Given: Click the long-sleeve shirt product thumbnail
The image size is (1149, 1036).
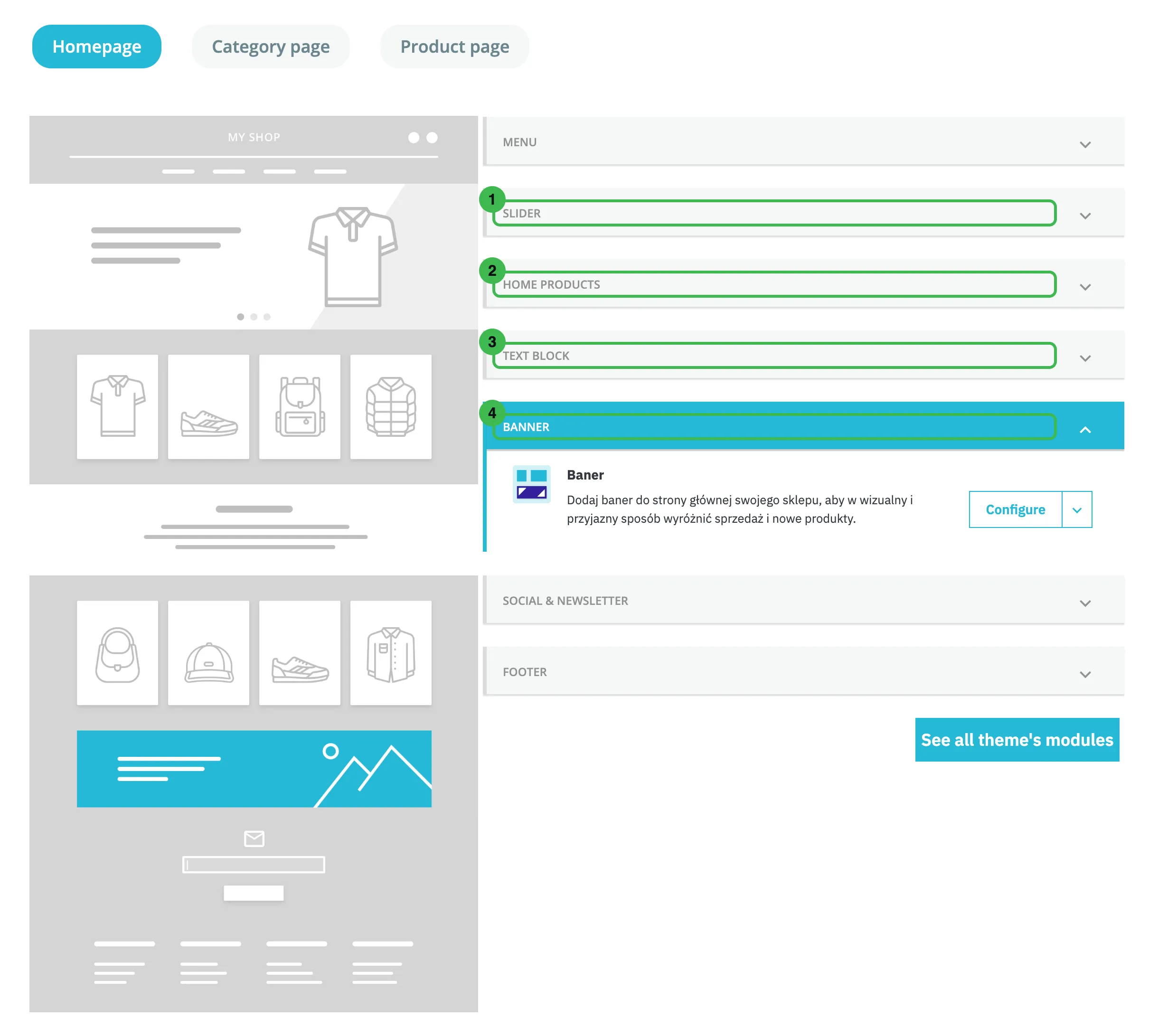Looking at the screenshot, I should tap(390, 652).
